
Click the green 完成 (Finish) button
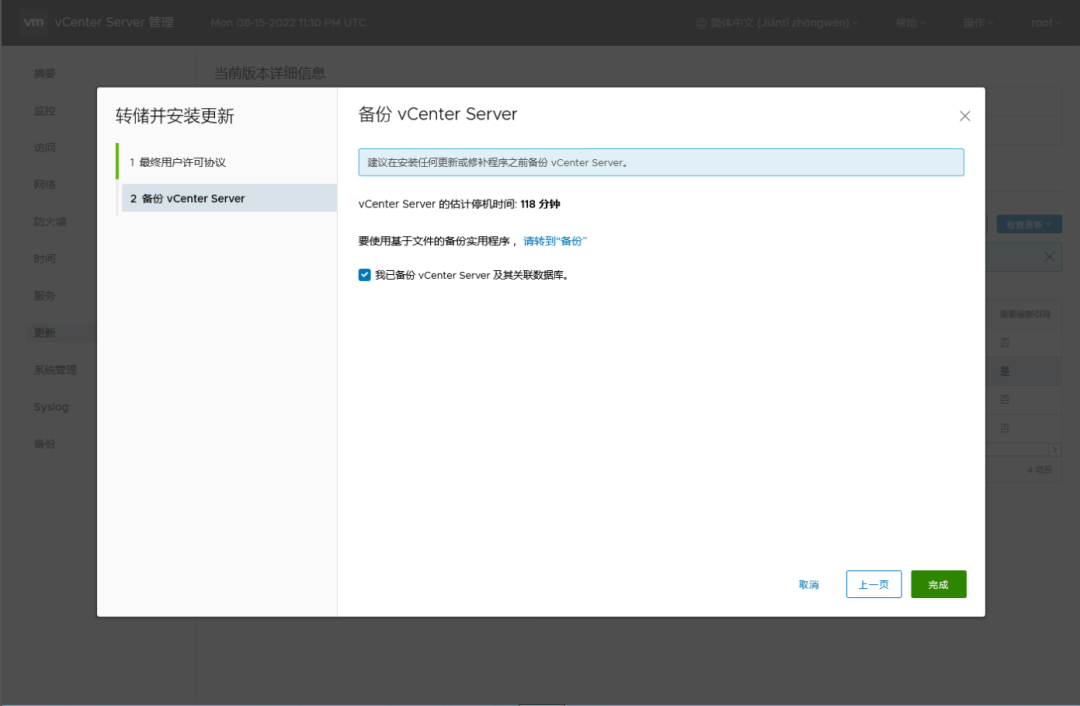pyautogui.click(x=938, y=584)
